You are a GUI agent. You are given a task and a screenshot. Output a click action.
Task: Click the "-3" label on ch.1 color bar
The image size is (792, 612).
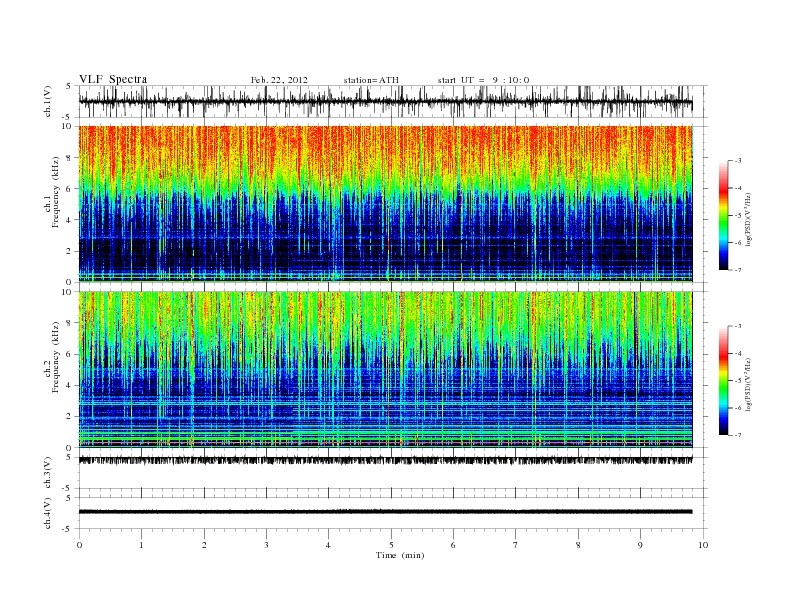point(738,161)
